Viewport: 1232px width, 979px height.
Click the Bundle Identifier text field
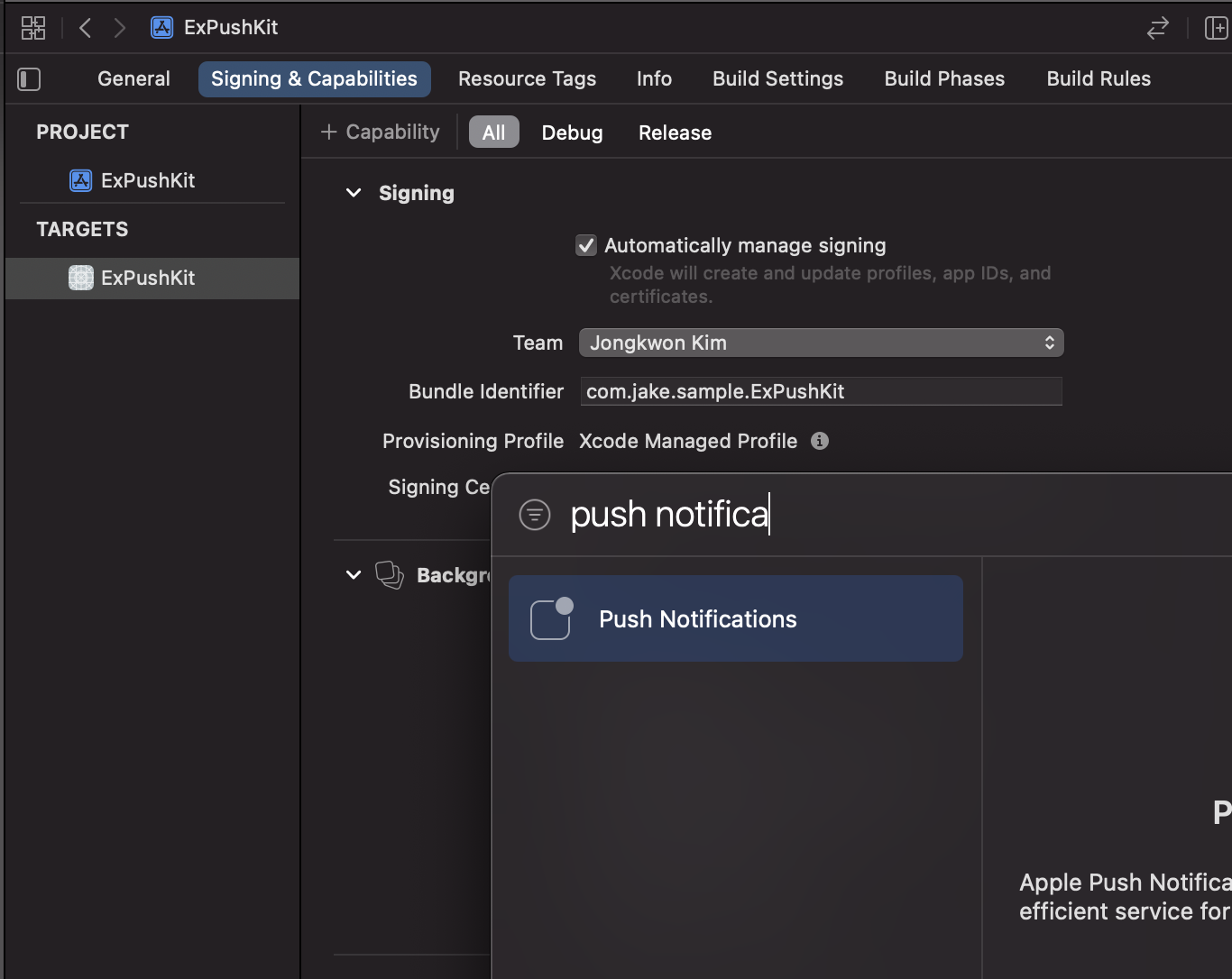point(822,391)
